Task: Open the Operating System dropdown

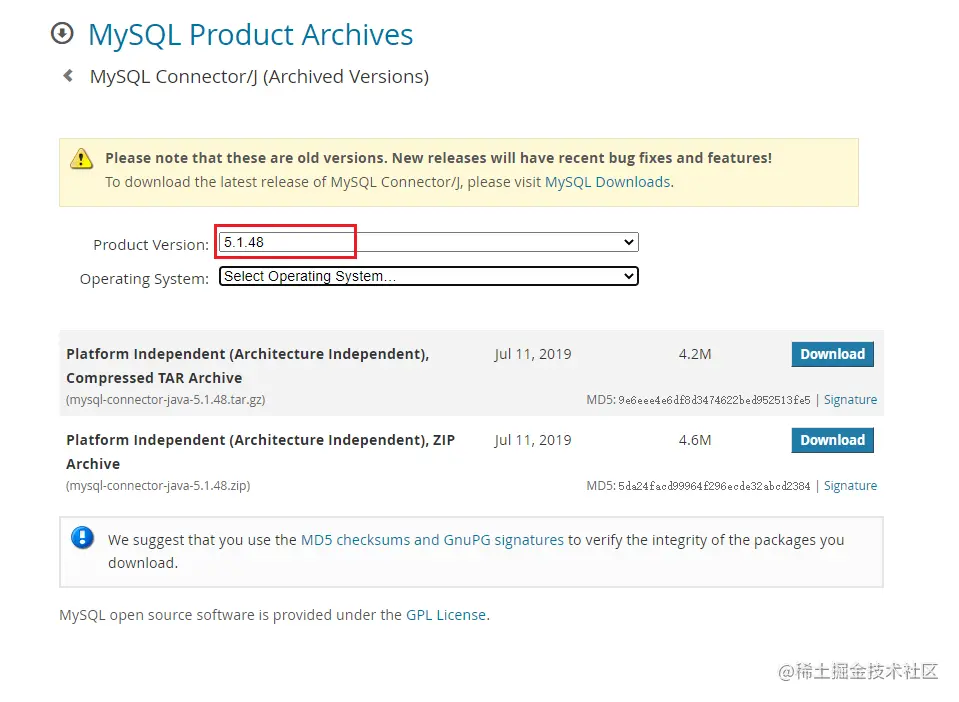Action: pos(427,276)
